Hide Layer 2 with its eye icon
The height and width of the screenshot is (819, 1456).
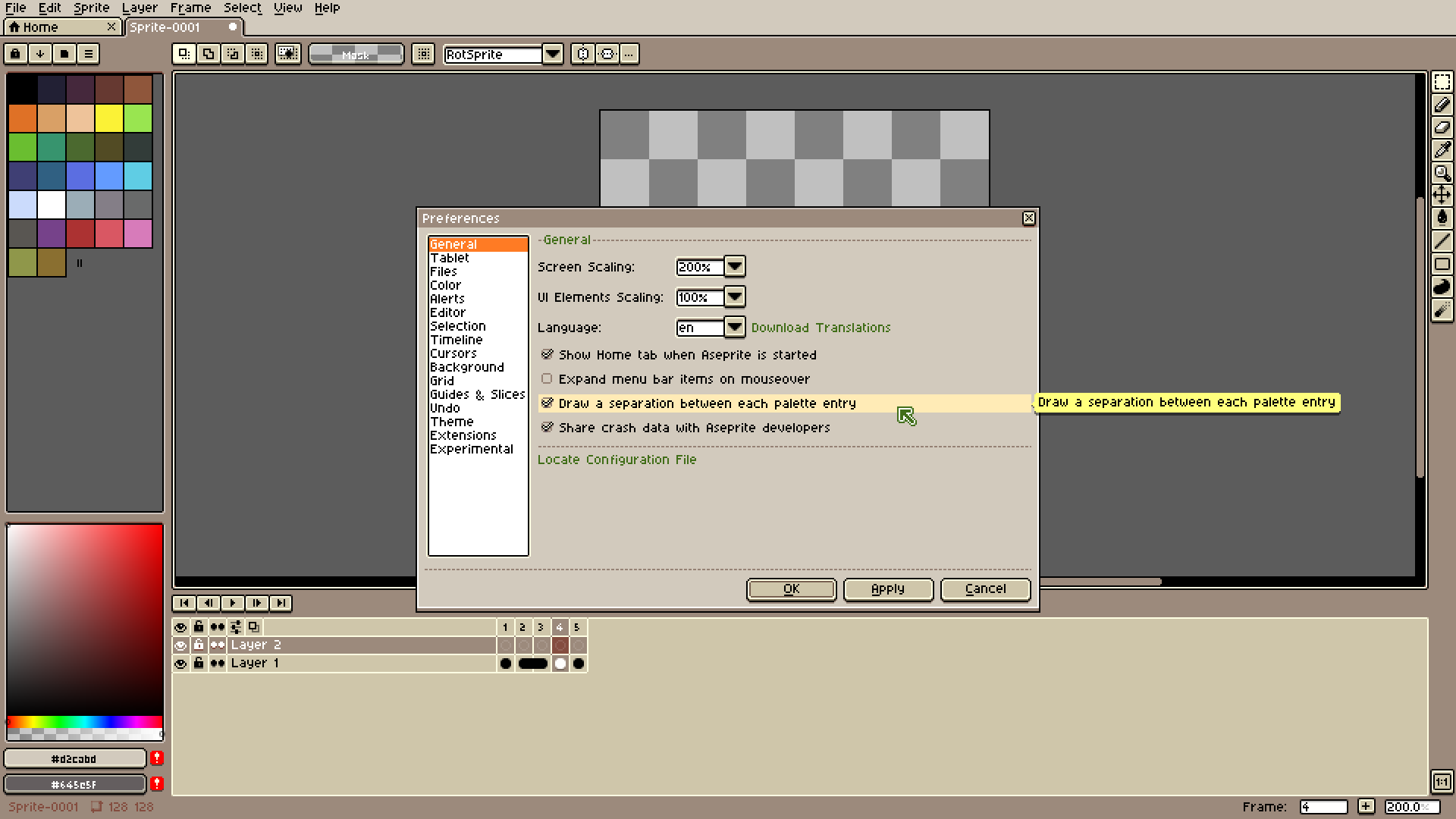180,645
